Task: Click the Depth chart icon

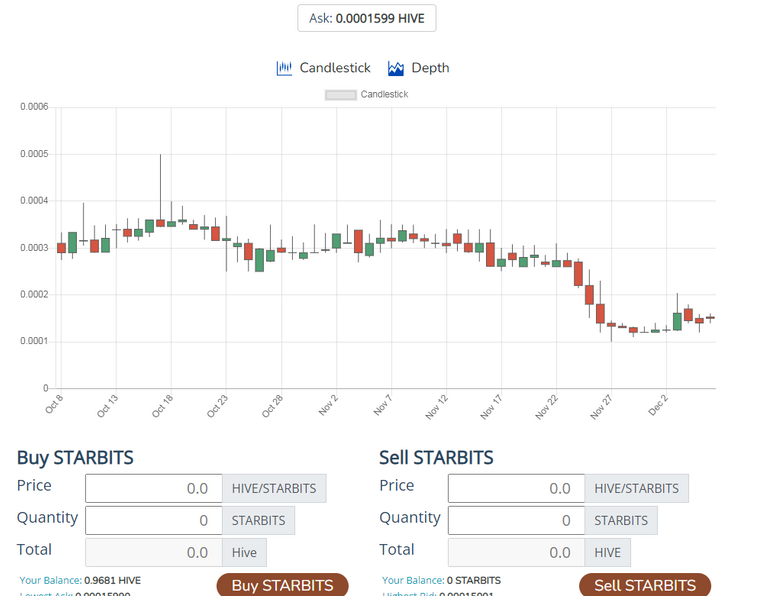Action: [x=396, y=68]
